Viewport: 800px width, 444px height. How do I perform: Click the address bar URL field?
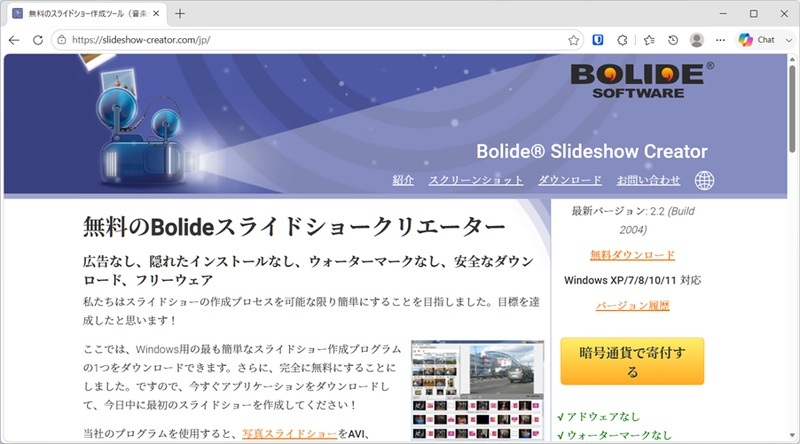click(316, 40)
